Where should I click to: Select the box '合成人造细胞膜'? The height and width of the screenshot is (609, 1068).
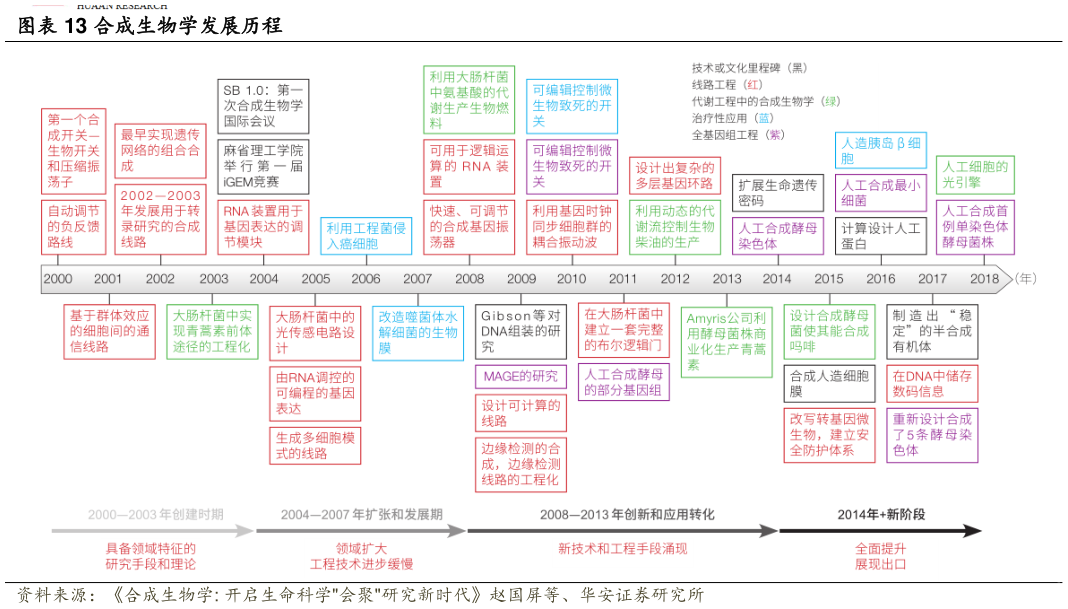tap(830, 384)
